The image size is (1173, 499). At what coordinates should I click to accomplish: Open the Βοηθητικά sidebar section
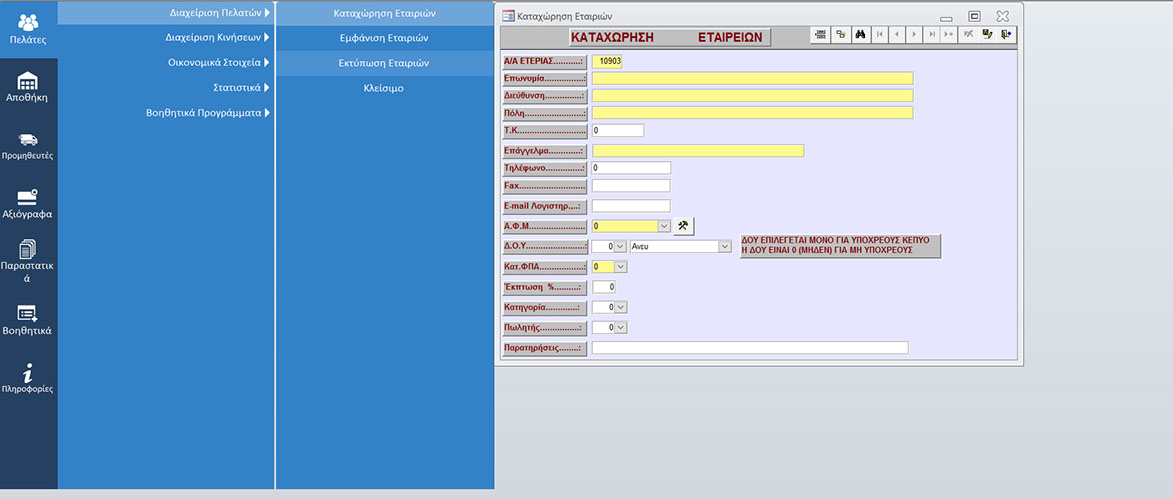pyautogui.click(x=28, y=320)
